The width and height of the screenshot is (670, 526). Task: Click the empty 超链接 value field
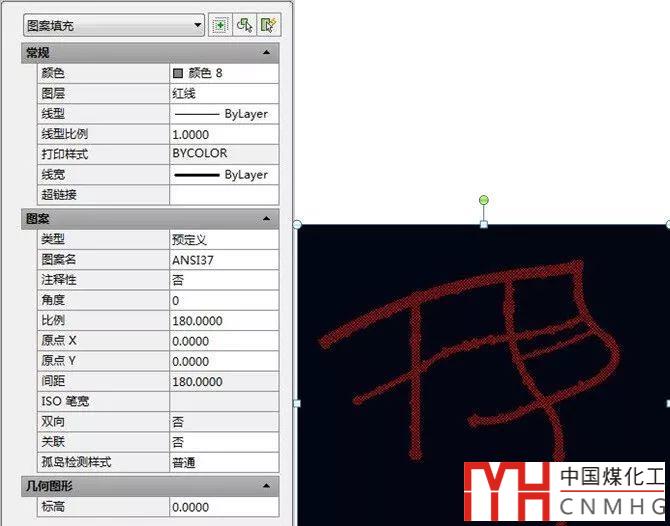click(x=224, y=195)
